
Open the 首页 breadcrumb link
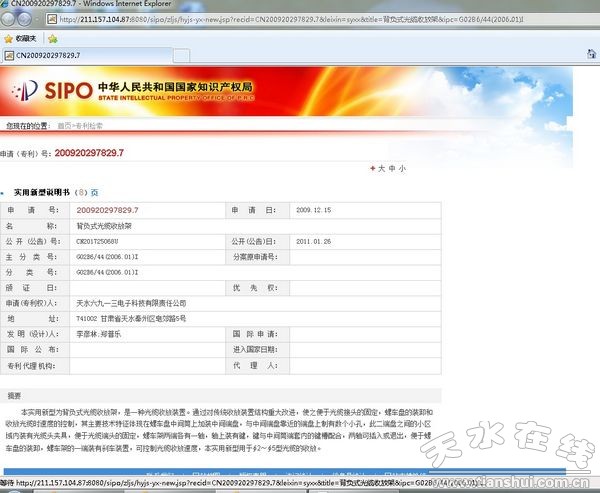(64, 126)
